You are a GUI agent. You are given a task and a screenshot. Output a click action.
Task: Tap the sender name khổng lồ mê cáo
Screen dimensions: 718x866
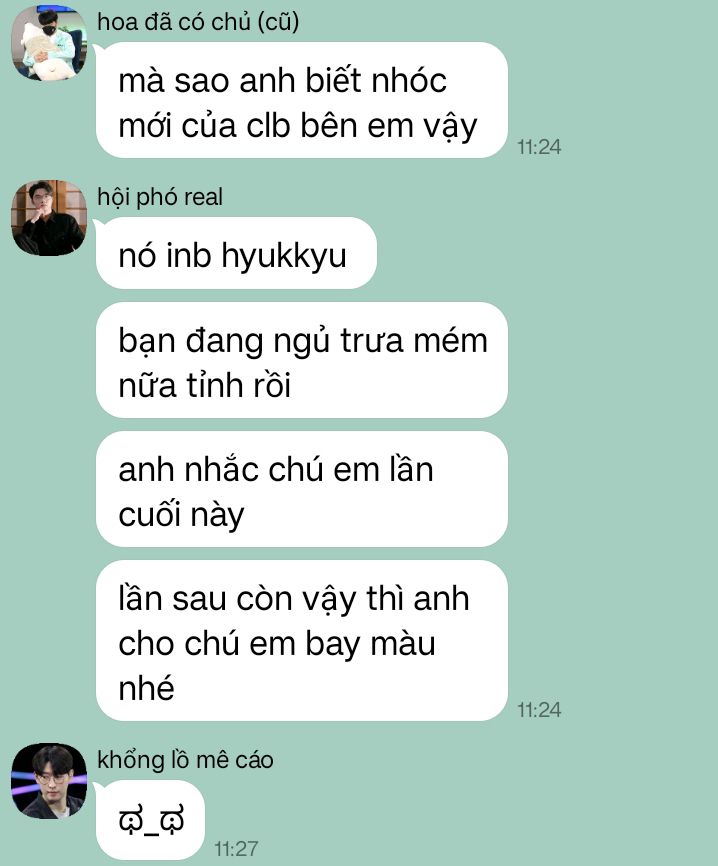point(186,760)
